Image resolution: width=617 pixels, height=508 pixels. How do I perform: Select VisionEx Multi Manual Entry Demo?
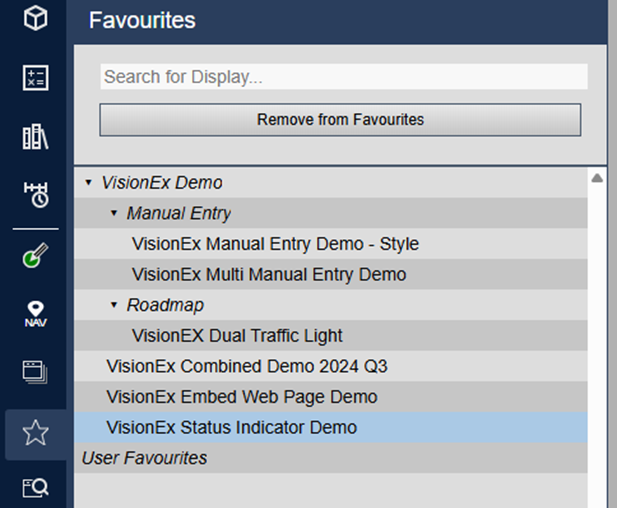tap(268, 274)
